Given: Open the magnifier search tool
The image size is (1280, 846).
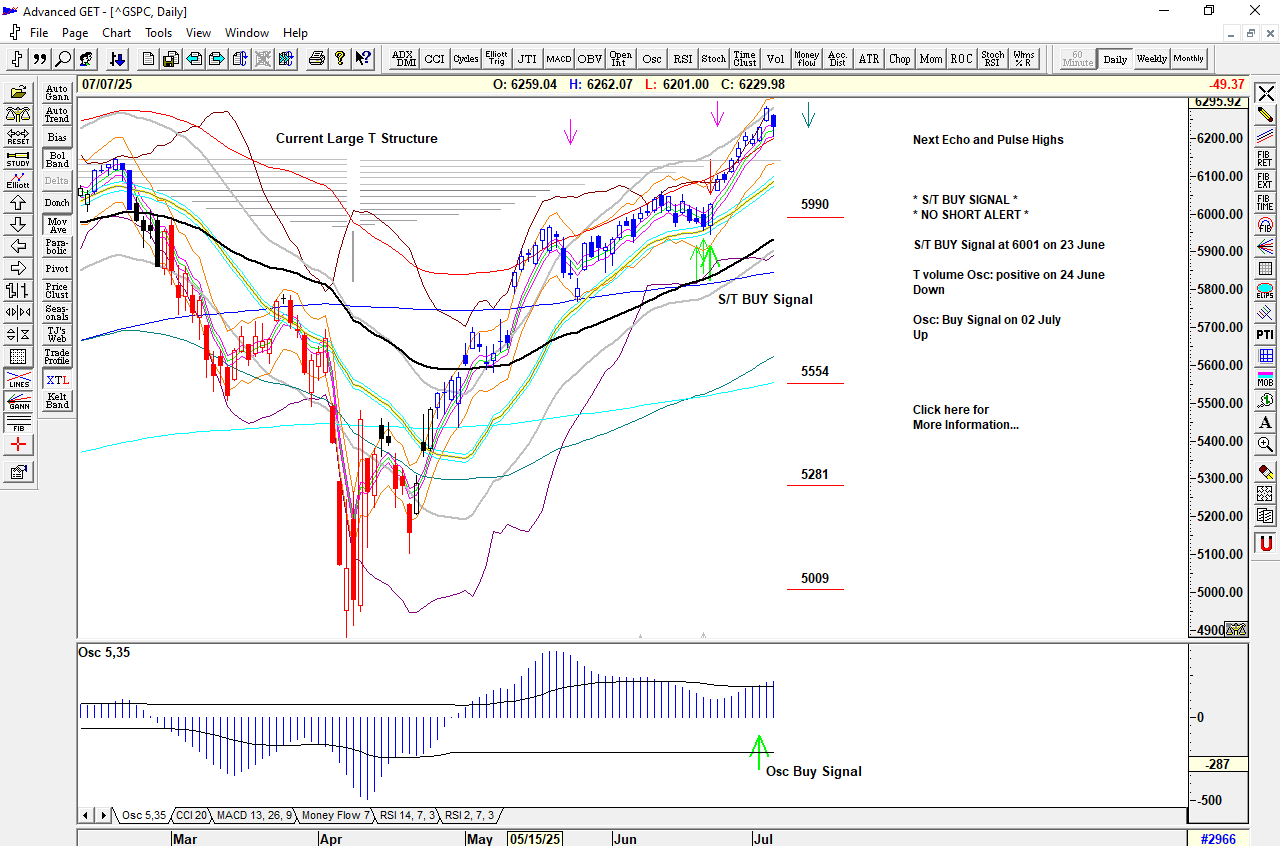Looking at the screenshot, I should point(64,59).
